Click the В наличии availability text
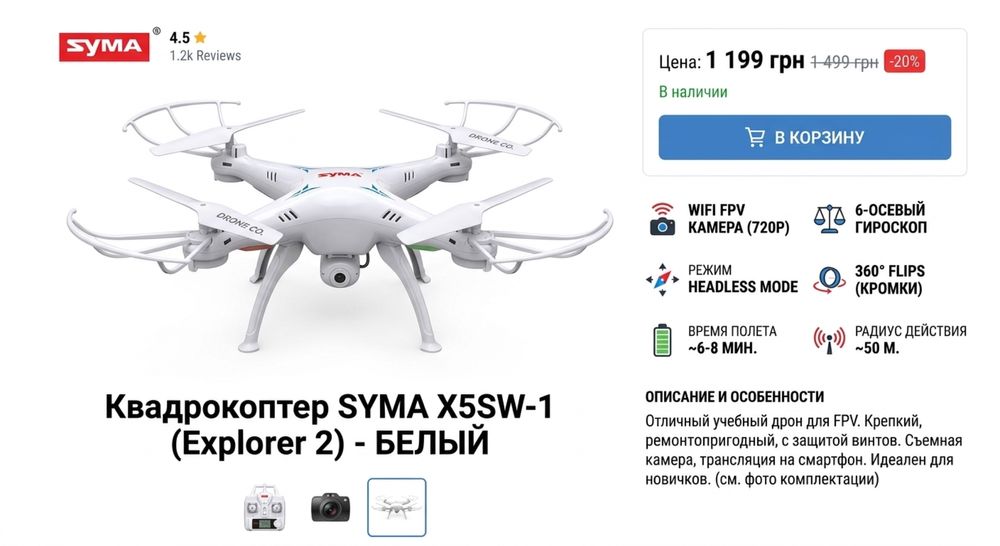1000x546 pixels. 693,92
